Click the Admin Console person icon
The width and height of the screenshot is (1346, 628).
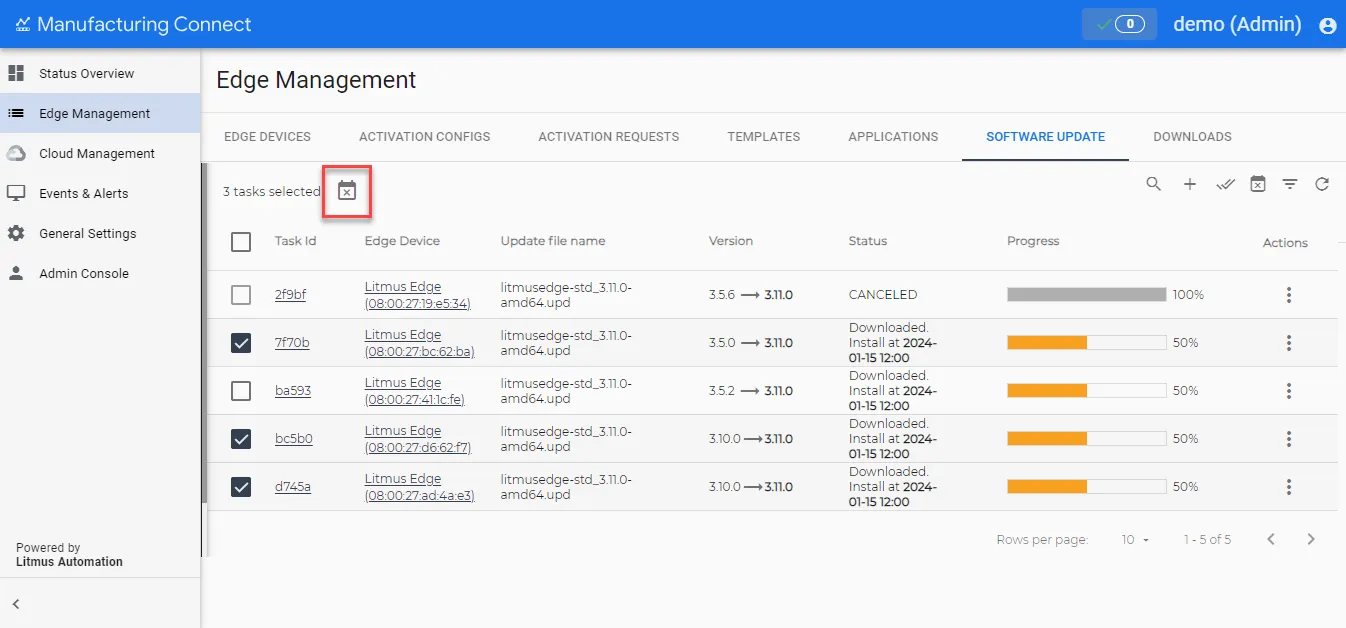pyautogui.click(x=16, y=273)
